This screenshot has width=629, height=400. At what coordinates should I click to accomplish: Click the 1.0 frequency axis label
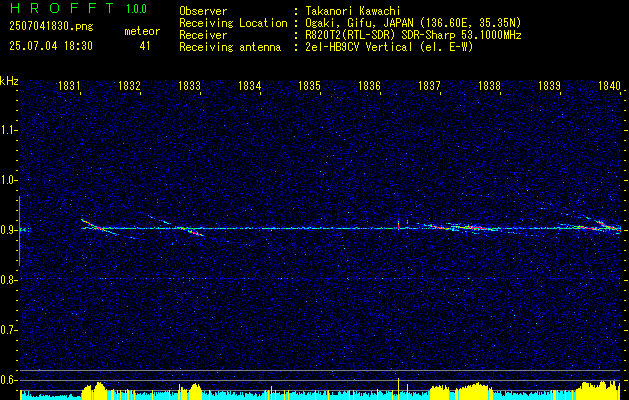click(x=9, y=180)
